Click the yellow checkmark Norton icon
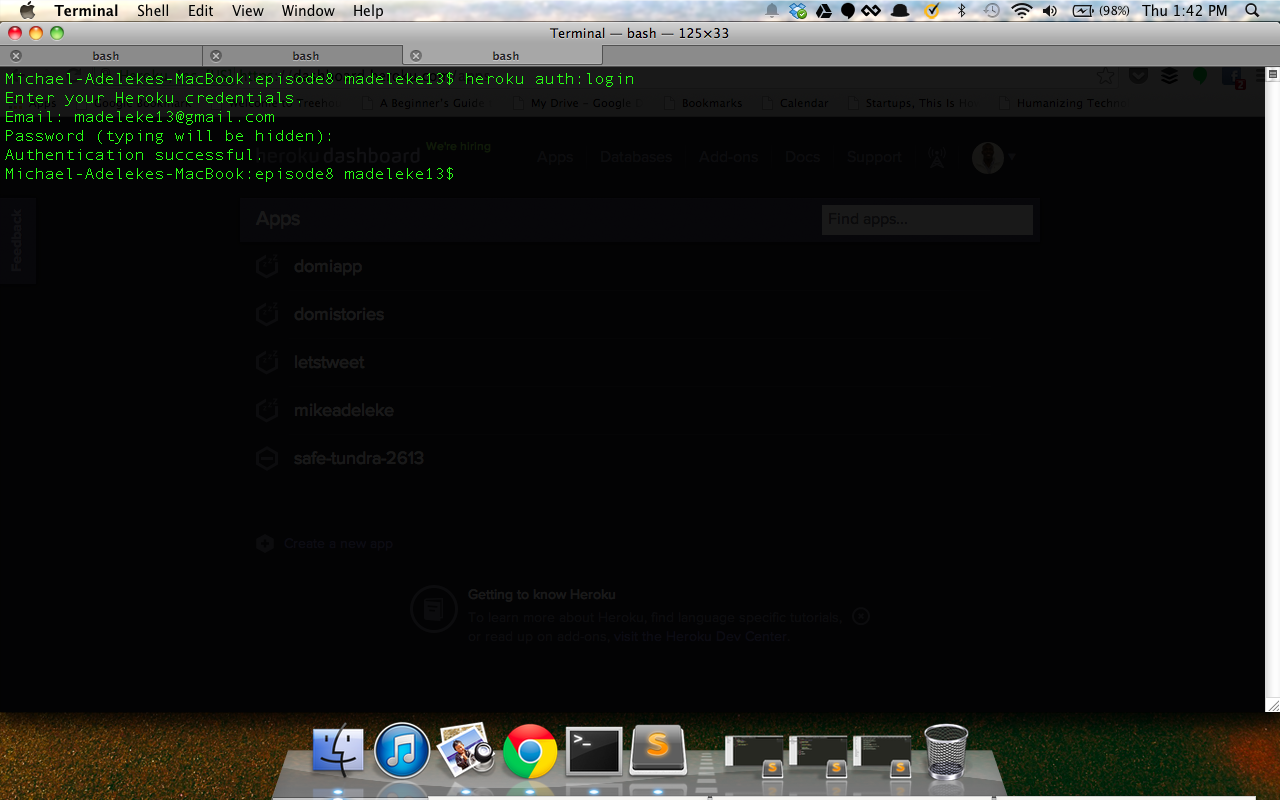Image resolution: width=1280 pixels, height=800 pixels. click(932, 11)
